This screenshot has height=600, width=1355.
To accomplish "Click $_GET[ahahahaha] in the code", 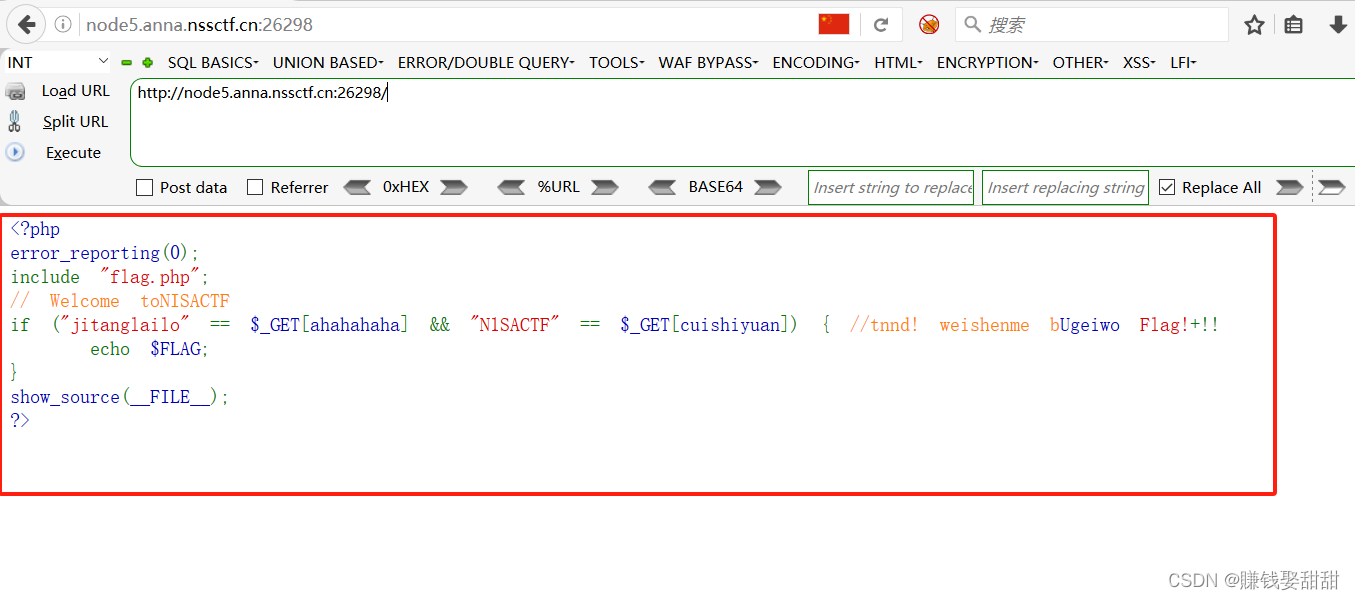I will [329, 325].
